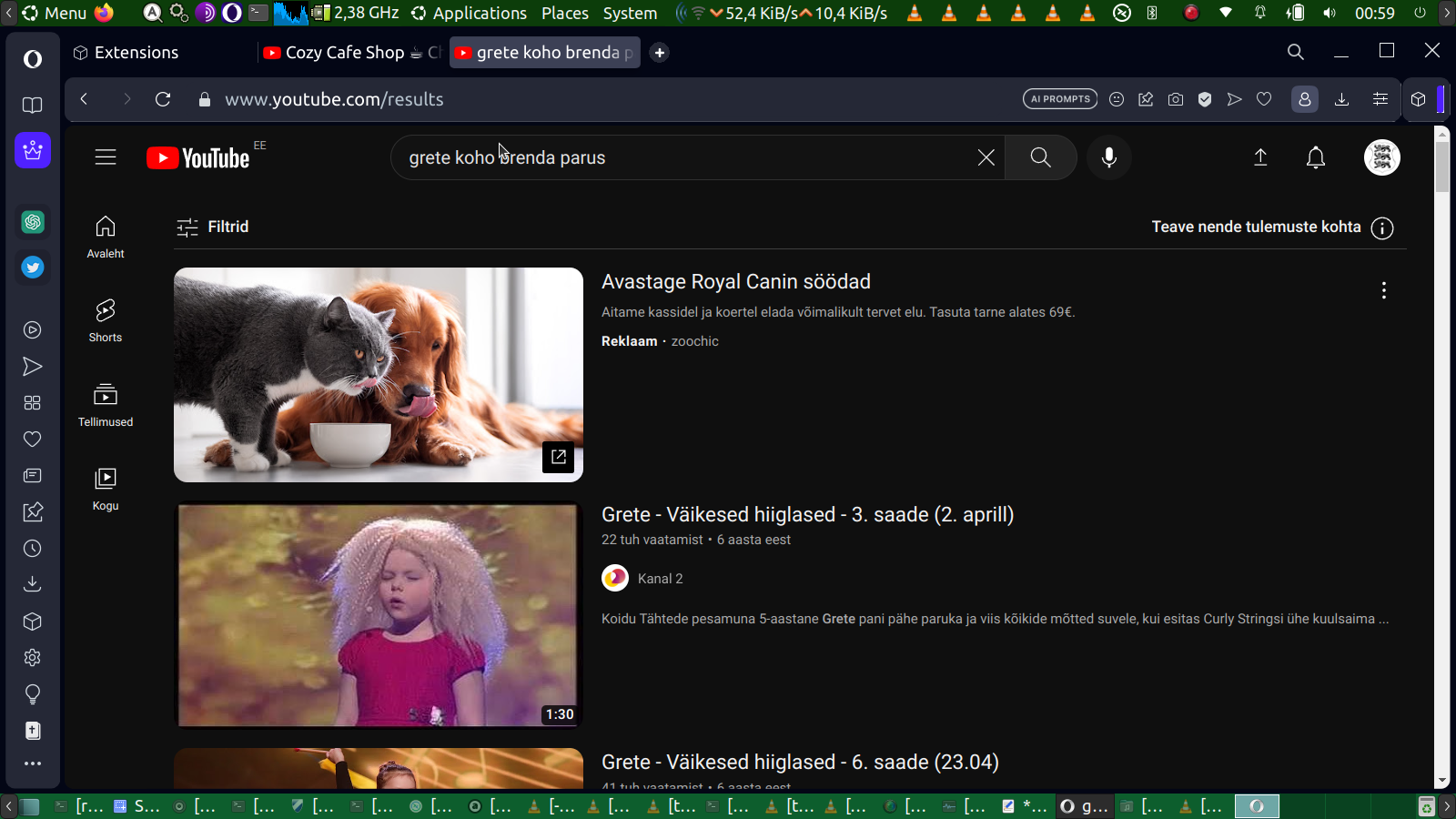Image resolution: width=1456 pixels, height=819 pixels.
Task: Click the panel clock showing 00:59
Action: pos(1374,13)
